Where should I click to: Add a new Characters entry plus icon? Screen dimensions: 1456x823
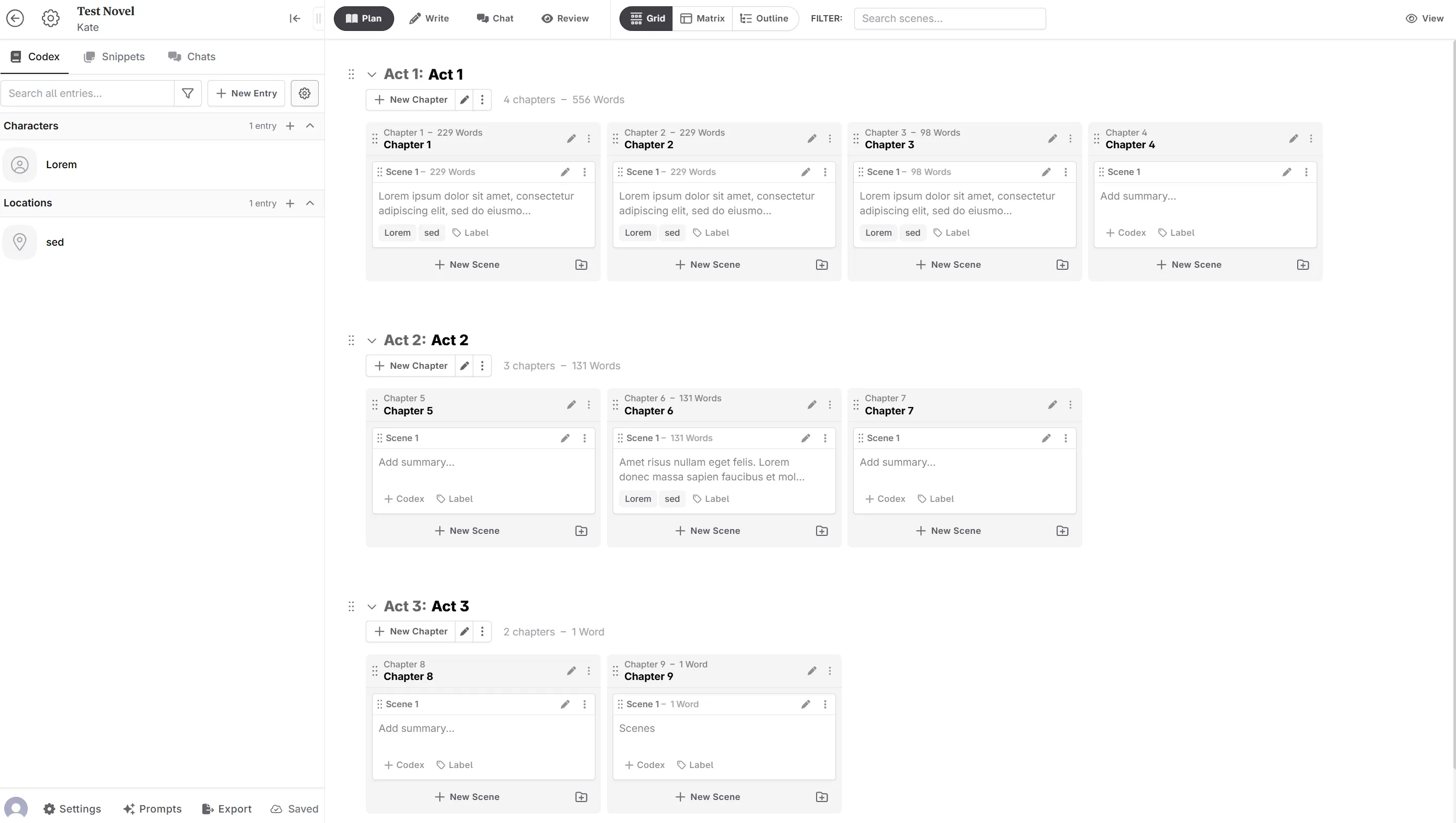[x=290, y=126]
